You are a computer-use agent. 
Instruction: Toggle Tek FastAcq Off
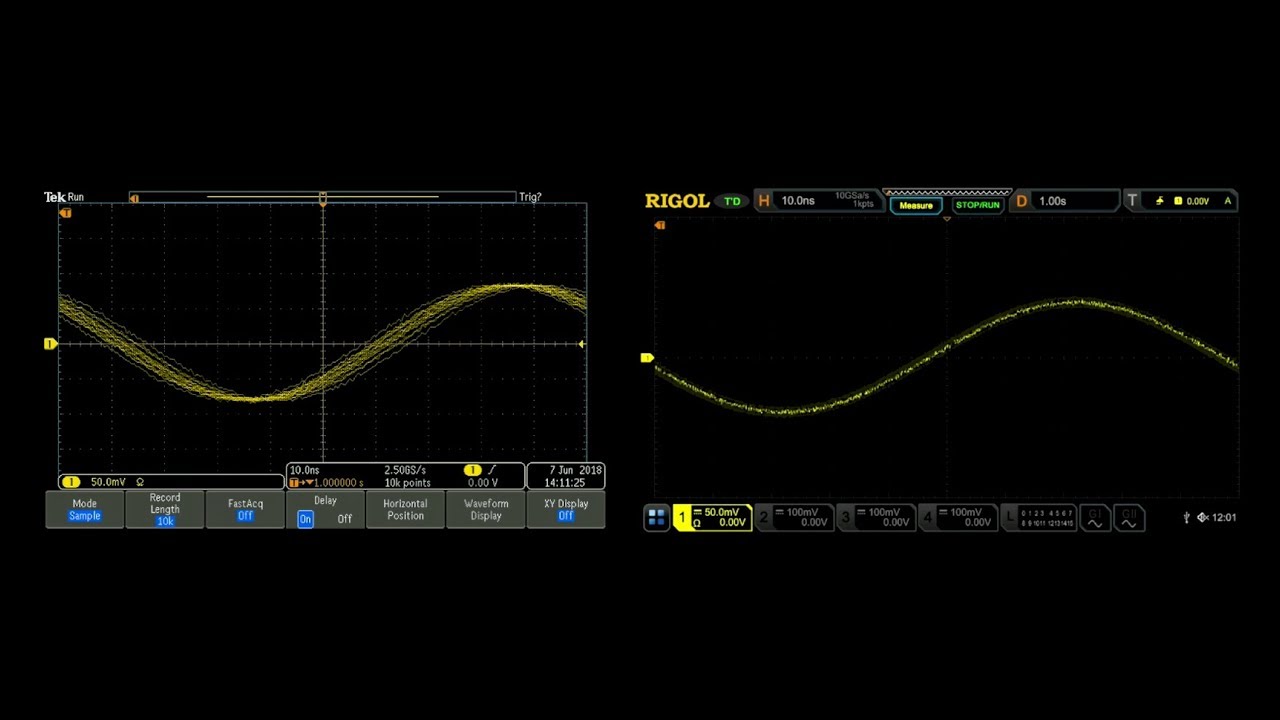click(245, 510)
